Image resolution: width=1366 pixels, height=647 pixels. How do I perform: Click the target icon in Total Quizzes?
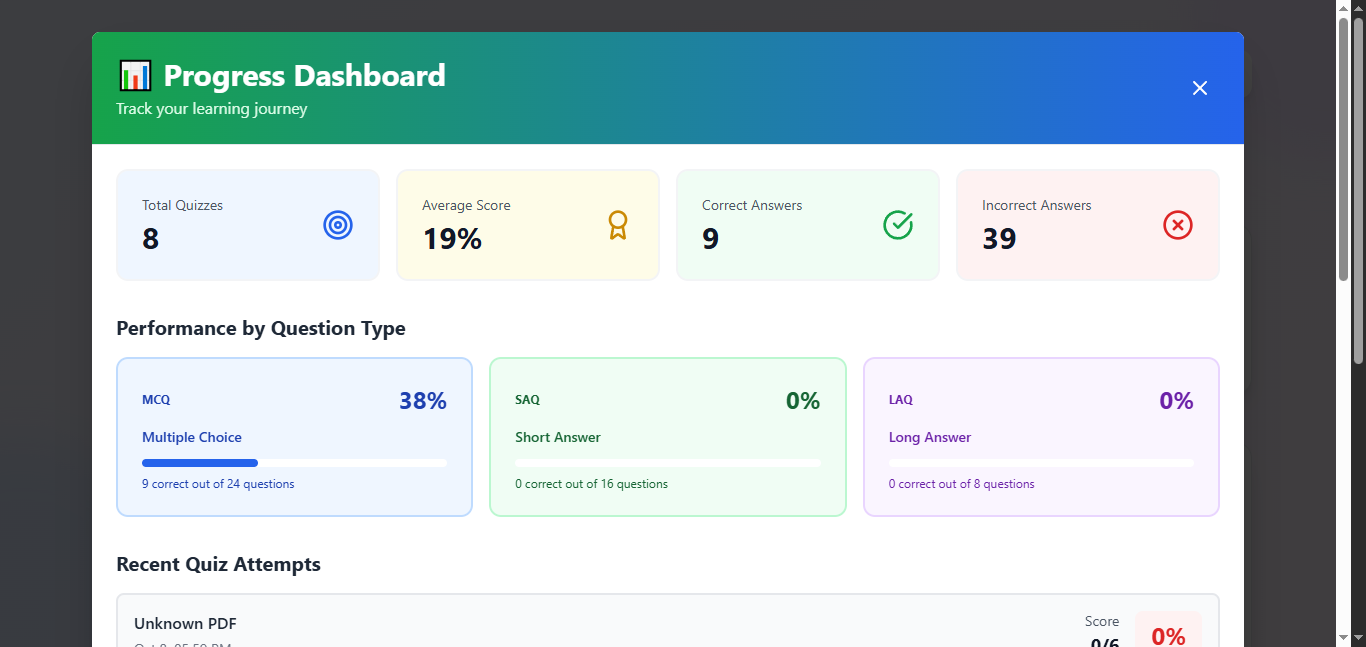point(338,225)
